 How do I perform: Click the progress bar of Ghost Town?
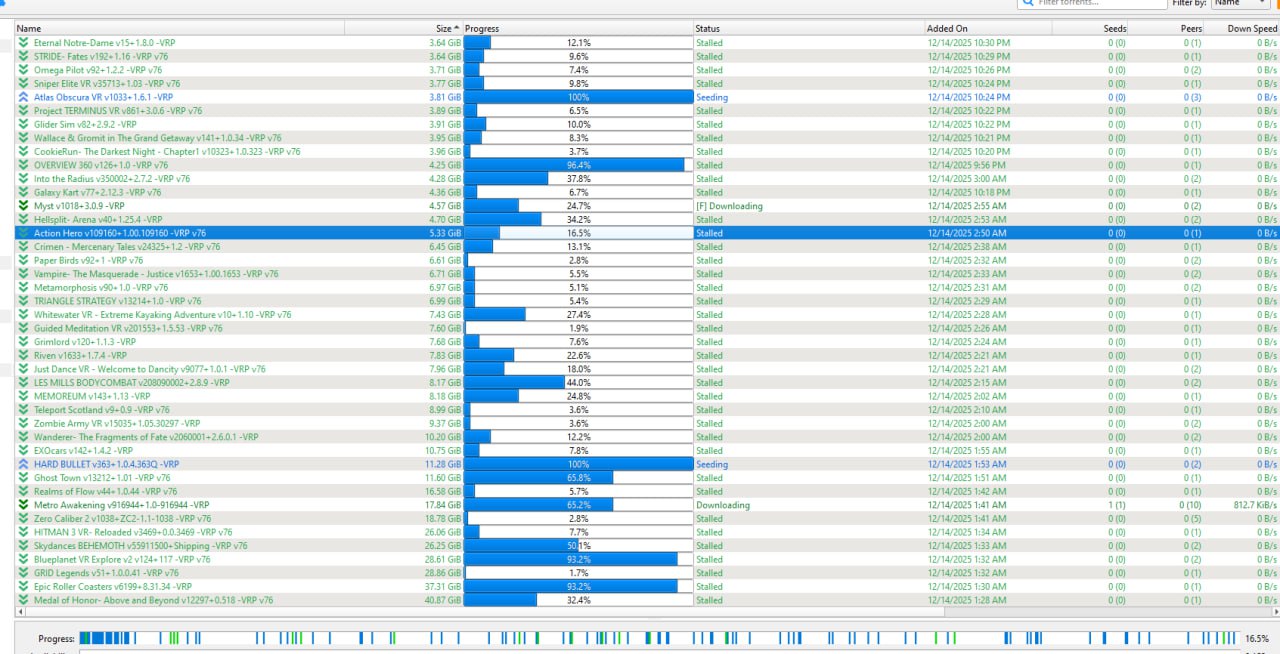tap(579, 478)
